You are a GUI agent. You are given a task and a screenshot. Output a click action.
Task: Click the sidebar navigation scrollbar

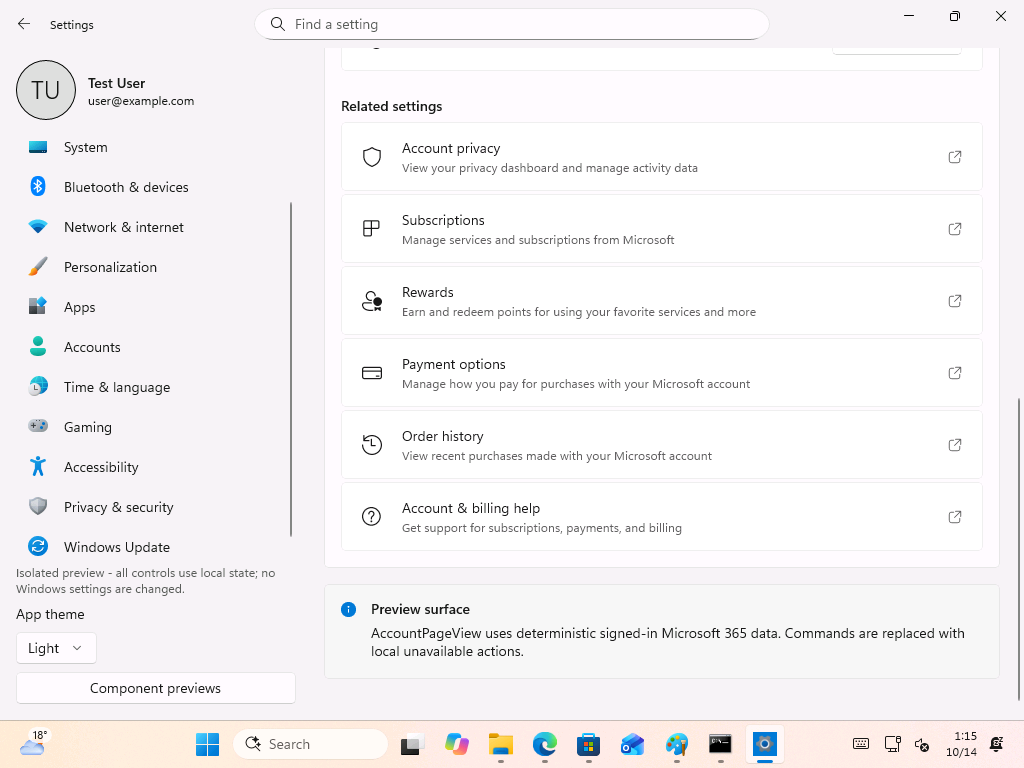point(291,369)
